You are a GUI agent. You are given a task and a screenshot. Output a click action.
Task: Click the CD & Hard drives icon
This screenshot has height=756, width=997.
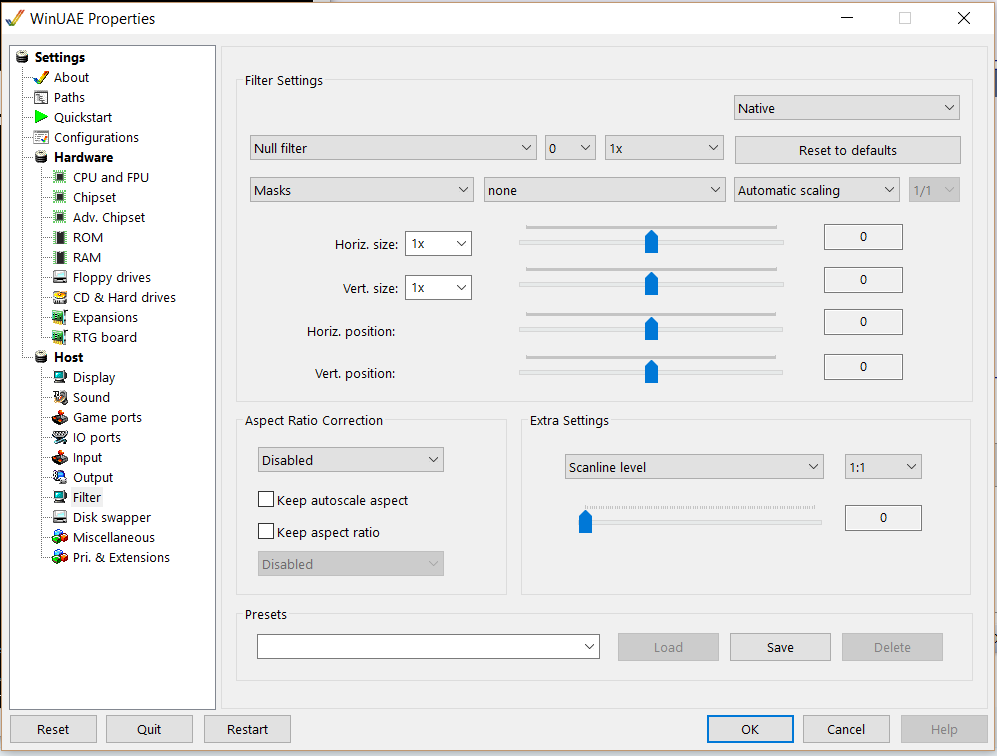click(x=60, y=297)
